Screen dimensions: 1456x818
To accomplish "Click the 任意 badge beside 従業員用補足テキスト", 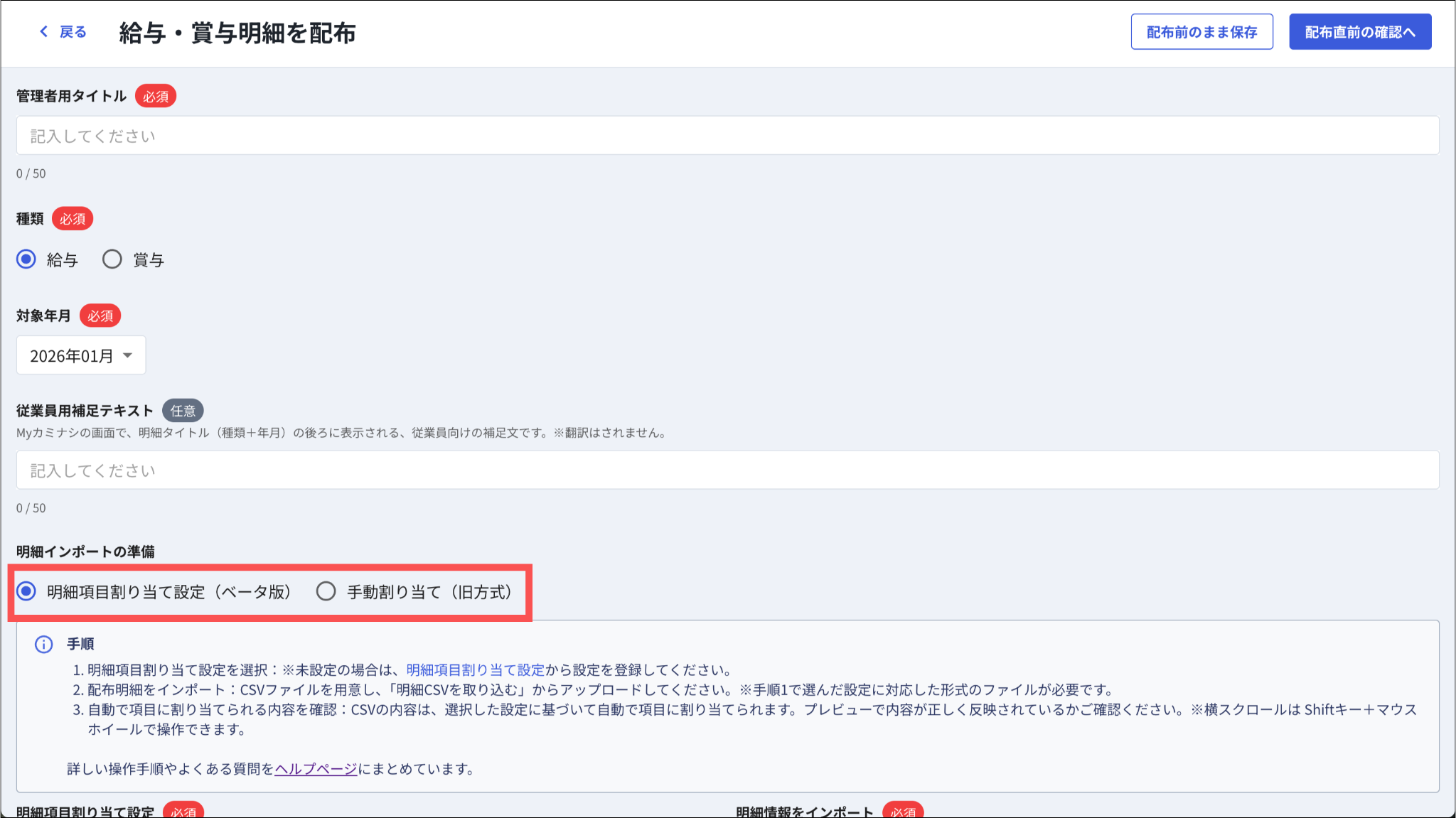I will 183,411.
